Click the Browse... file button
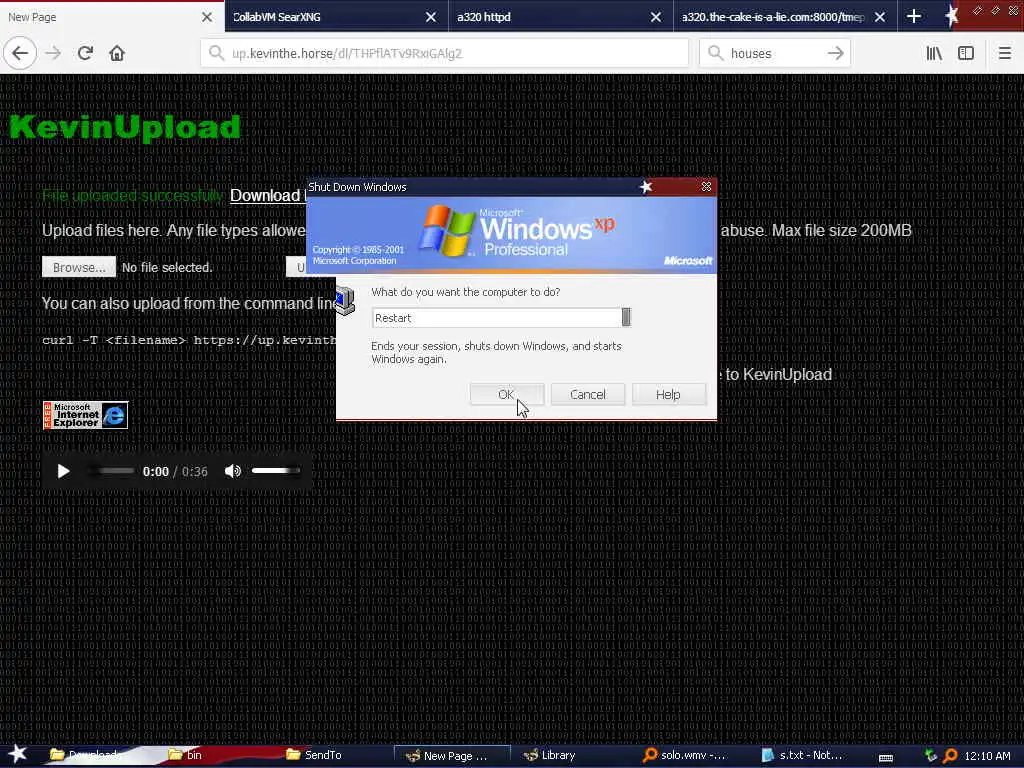Viewport: 1024px width, 768px height. pos(79,267)
